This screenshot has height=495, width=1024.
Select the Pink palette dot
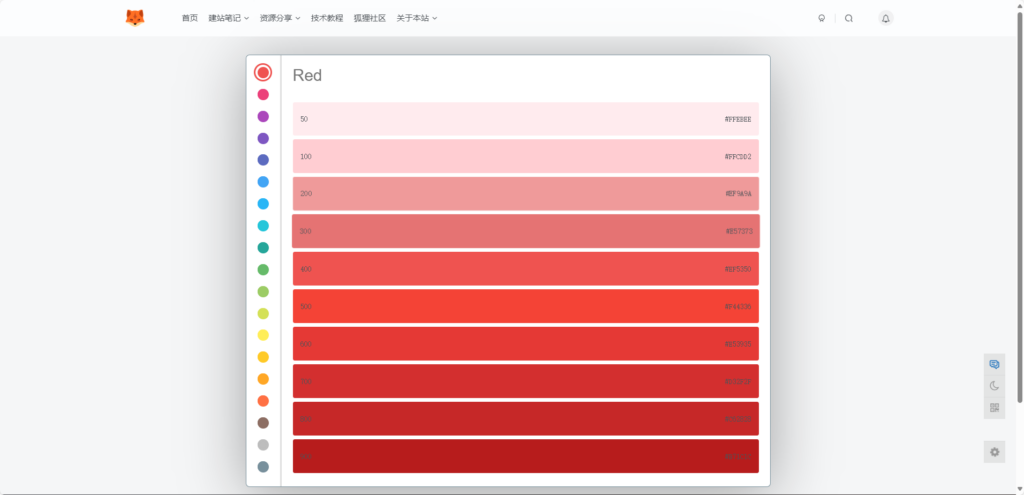point(263,95)
